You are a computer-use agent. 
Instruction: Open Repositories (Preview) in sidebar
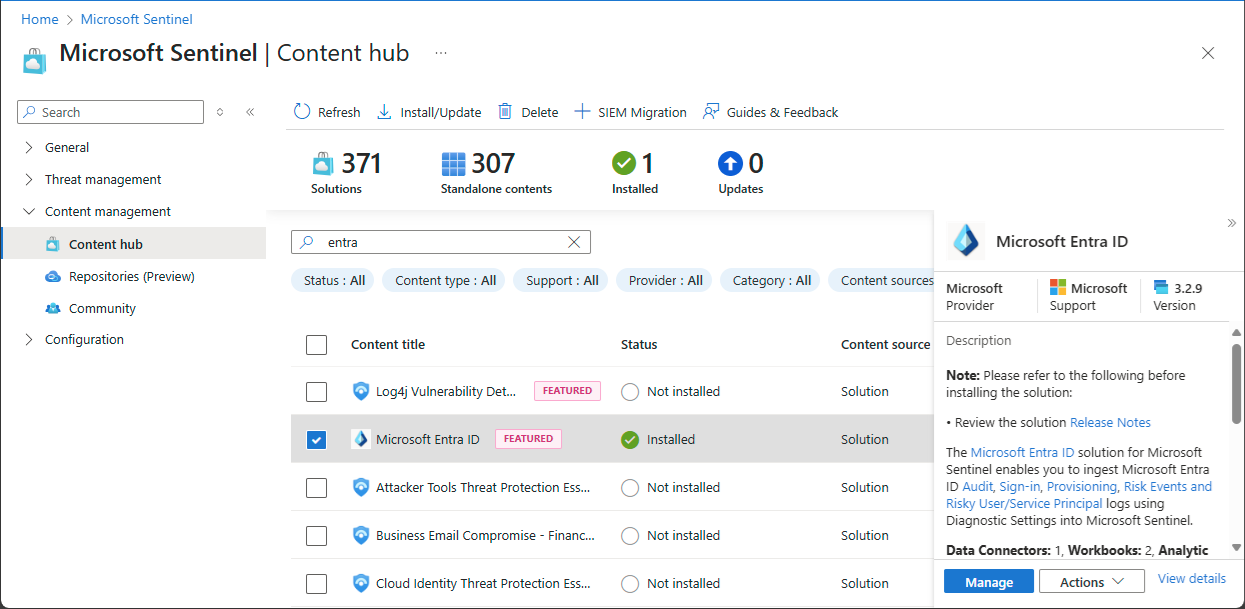pyautogui.click(x=131, y=277)
